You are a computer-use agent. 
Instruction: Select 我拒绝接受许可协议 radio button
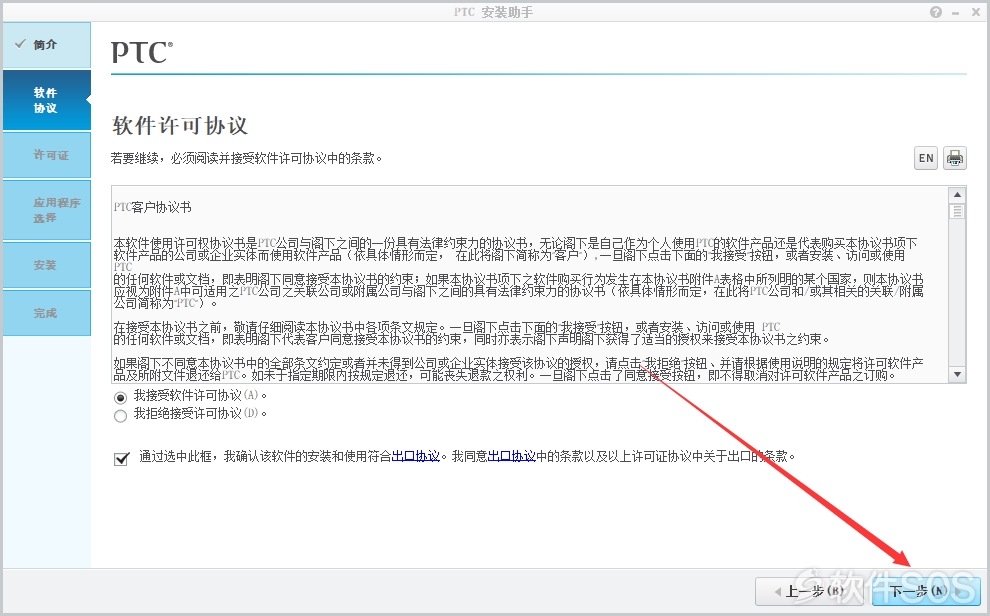pos(120,415)
